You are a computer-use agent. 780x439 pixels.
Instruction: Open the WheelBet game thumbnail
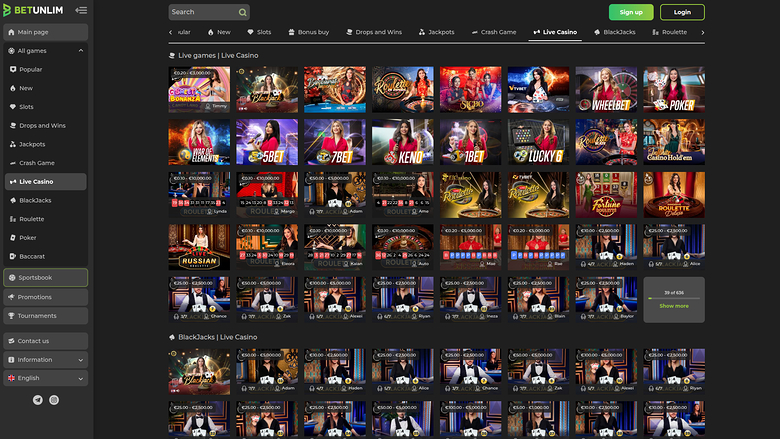click(x=606, y=88)
